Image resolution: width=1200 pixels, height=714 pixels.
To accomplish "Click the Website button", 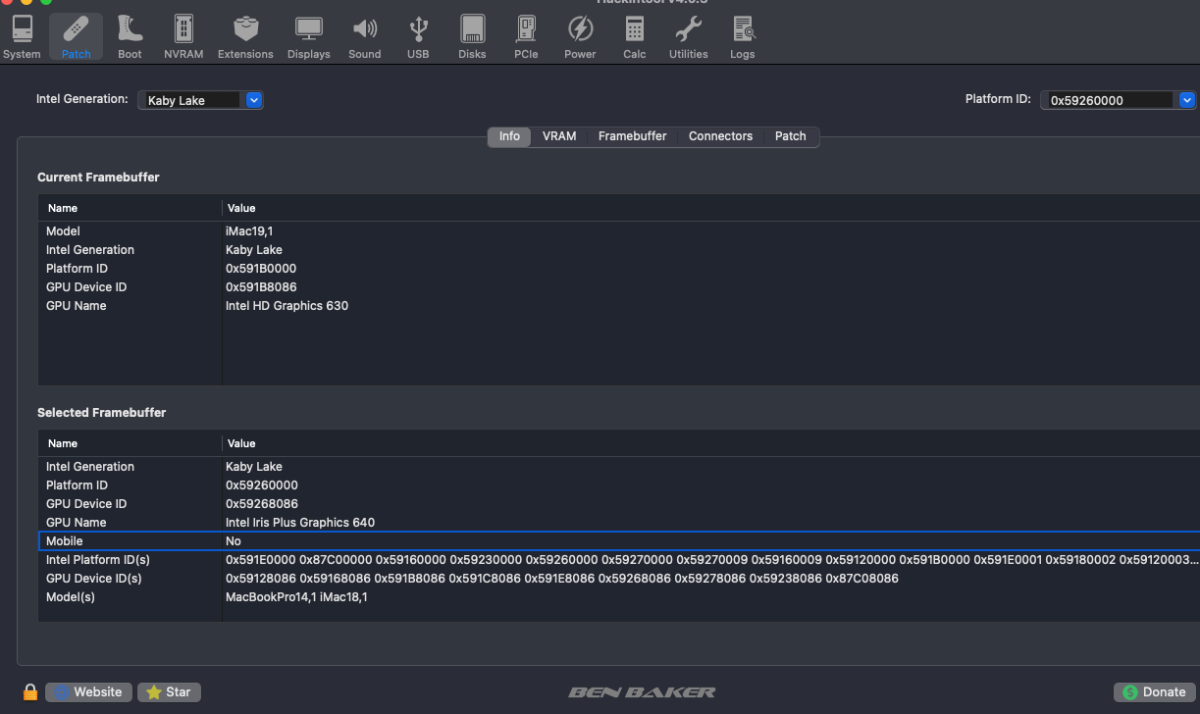I will pyautogui.click(x=88, y=692).
